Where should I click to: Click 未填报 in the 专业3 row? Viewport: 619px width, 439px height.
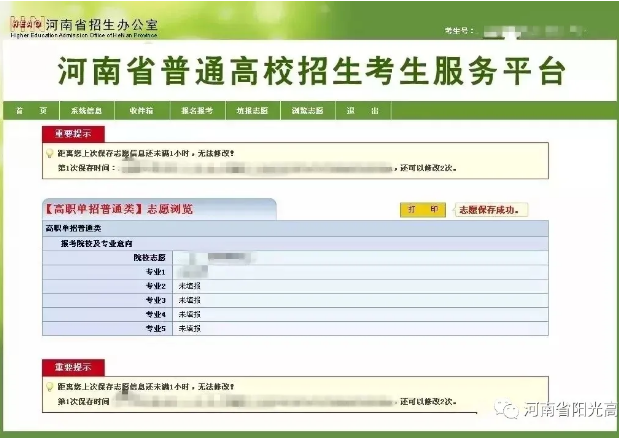[189, 300]
